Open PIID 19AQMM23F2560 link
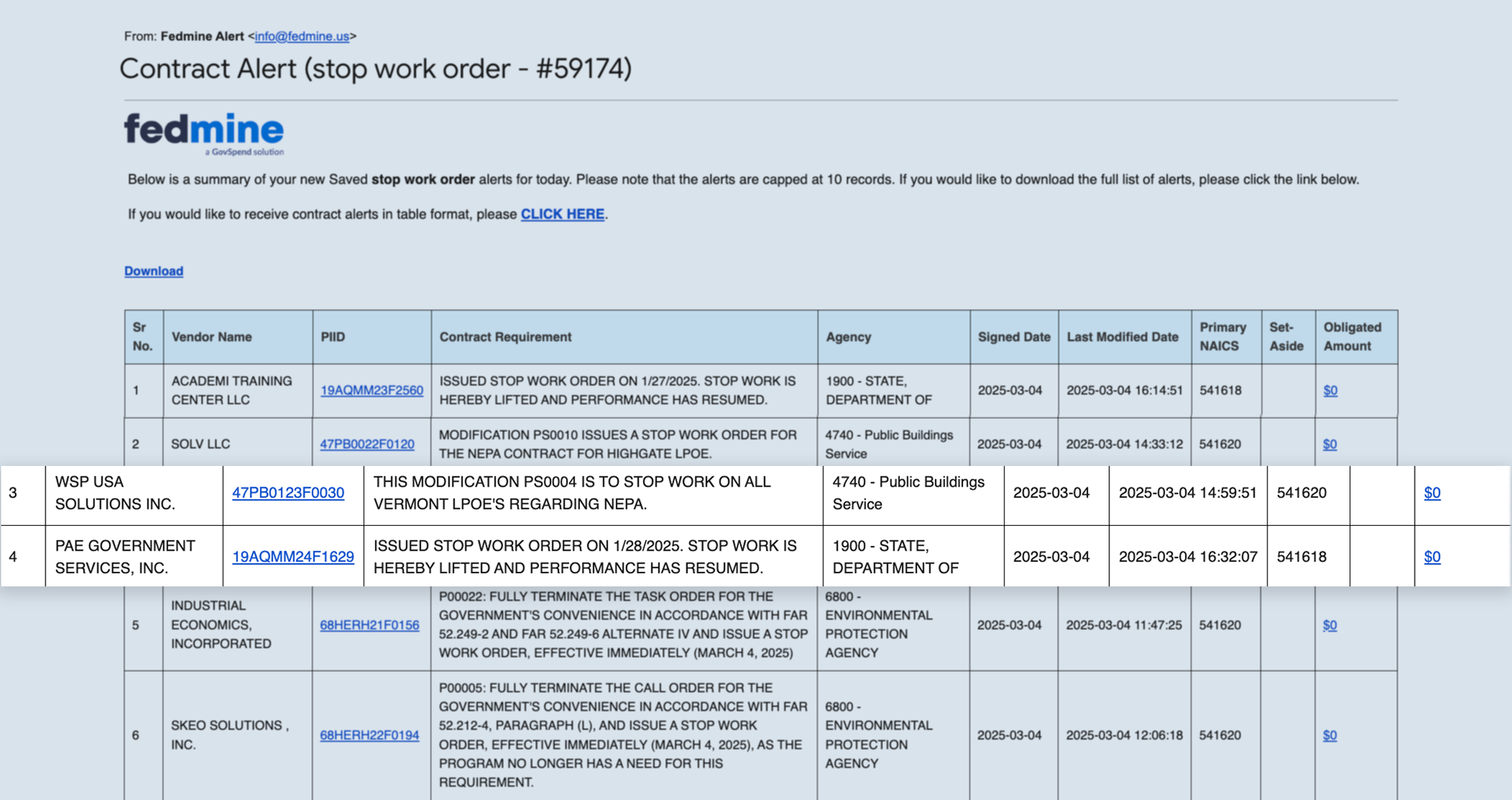The width and height of the screenshot is (1512, 800). click(371, 390)
